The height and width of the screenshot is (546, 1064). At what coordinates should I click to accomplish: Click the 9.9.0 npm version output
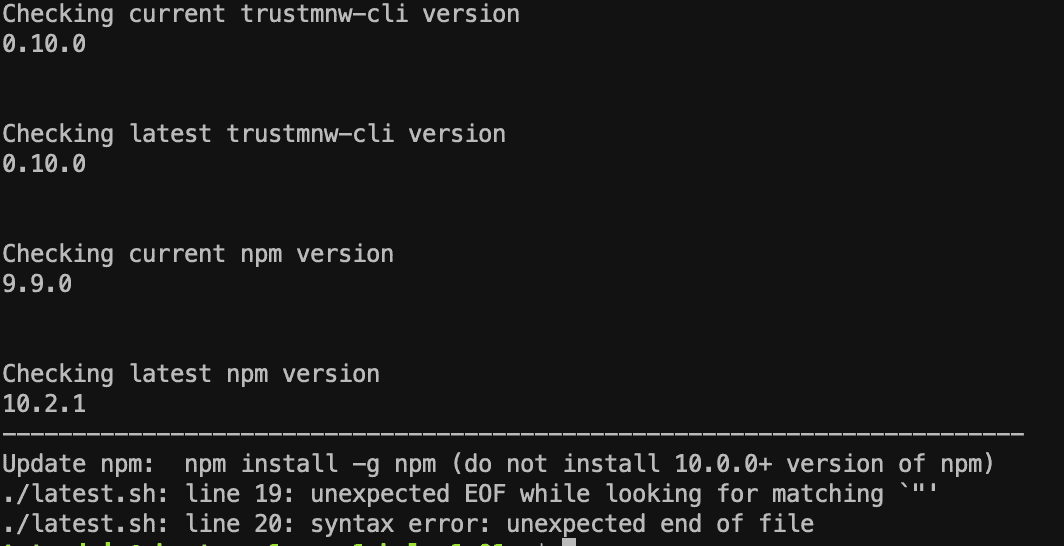(x=37, y=284)
